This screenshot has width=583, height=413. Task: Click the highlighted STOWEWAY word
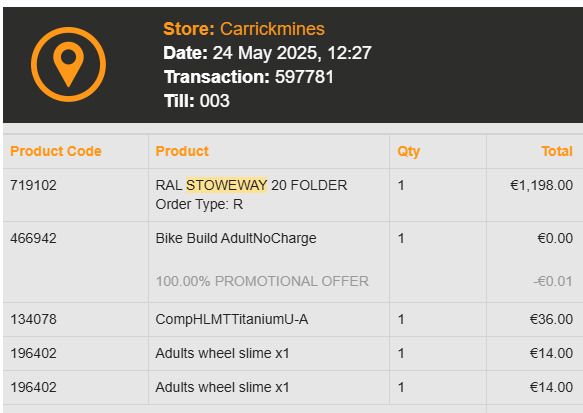pos(226,185)
